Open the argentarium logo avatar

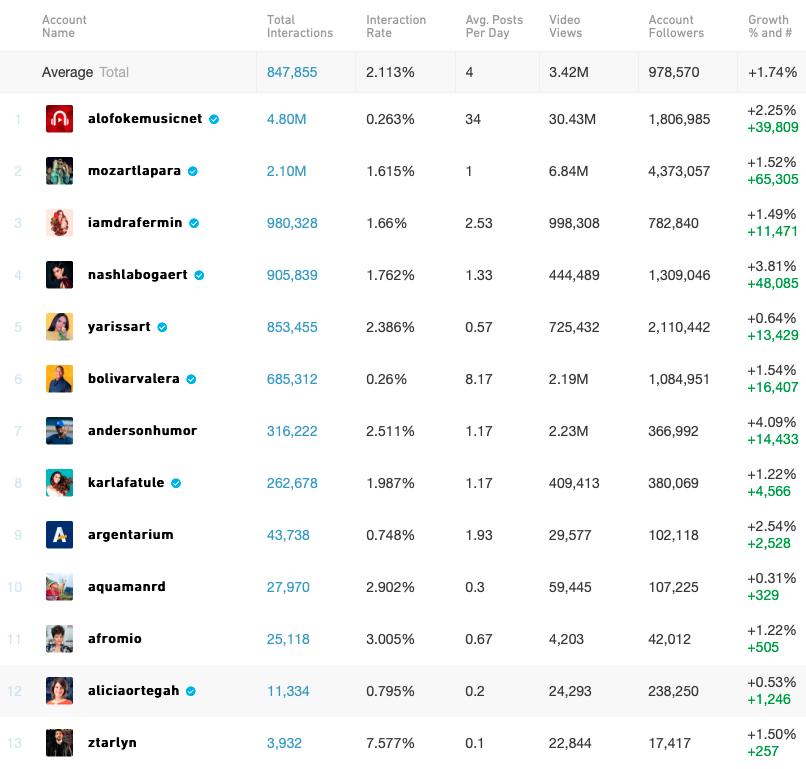[x=59, y=535]
